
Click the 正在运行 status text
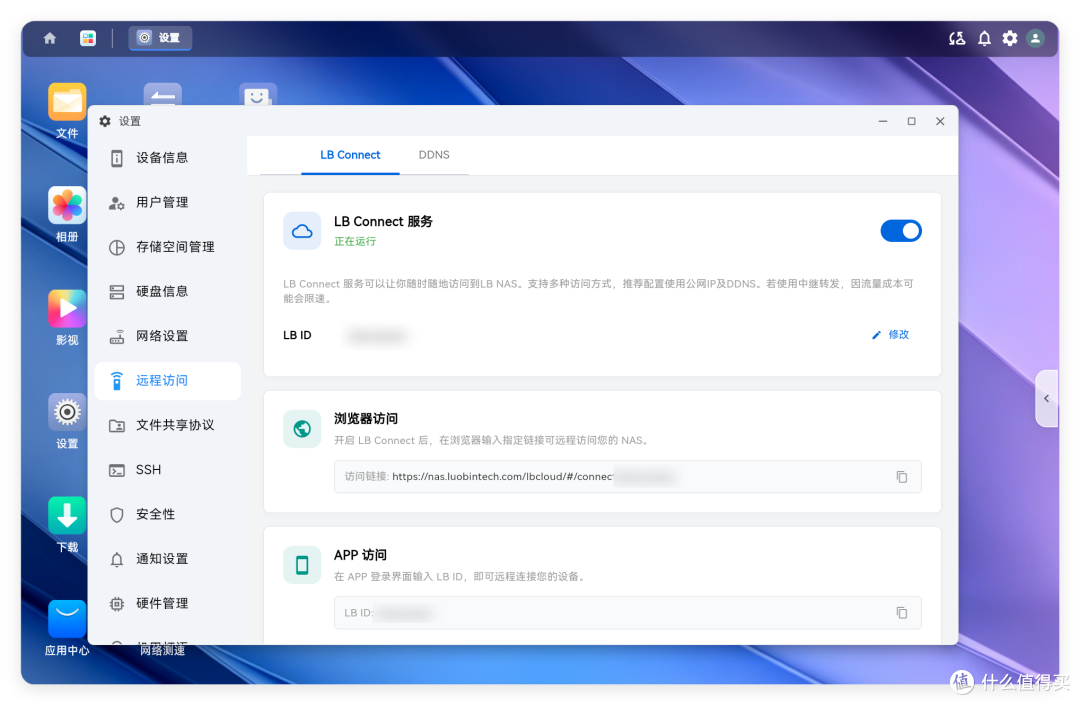click(x=355, y=242)
